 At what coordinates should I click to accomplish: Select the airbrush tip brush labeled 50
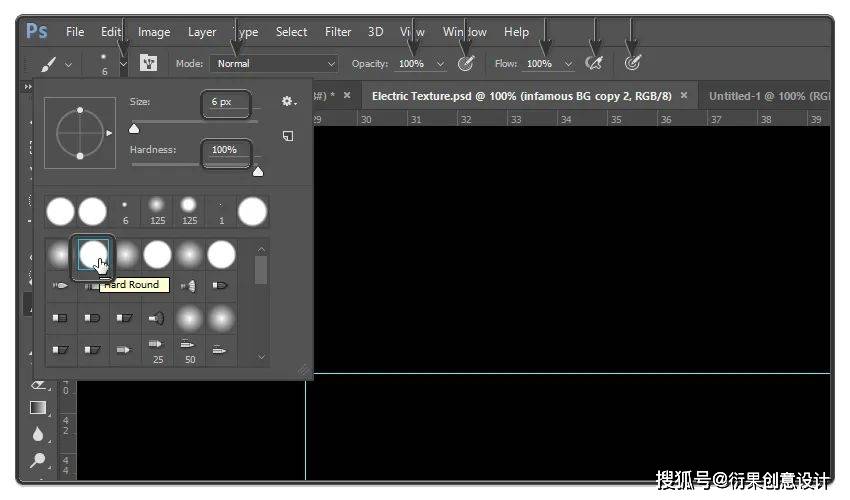click(x=189, y=350)
